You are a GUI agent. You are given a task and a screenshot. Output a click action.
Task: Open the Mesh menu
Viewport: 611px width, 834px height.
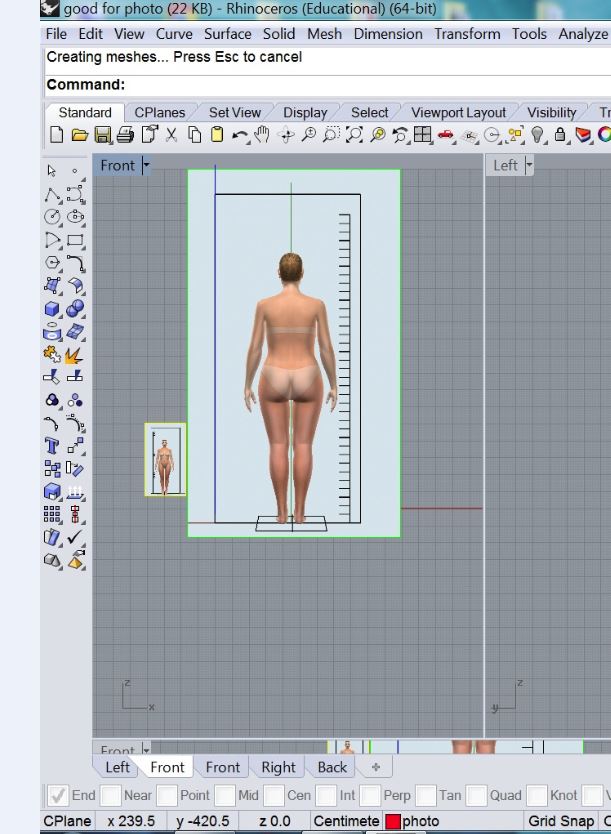tap(324, 34)
